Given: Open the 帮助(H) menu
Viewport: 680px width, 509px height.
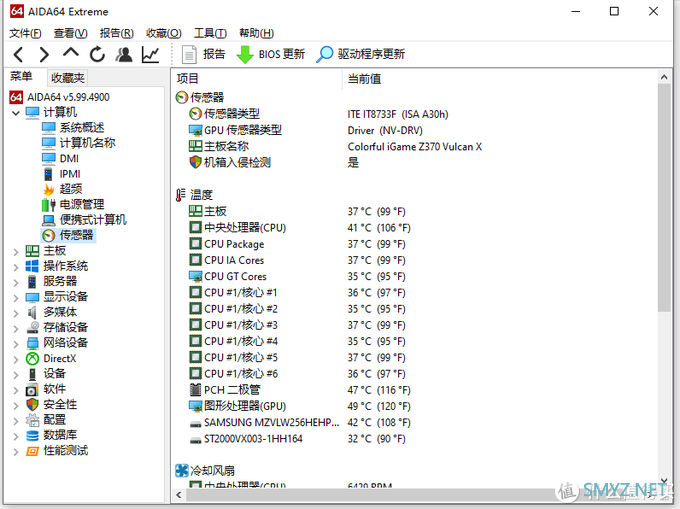Looking at the screenshot, I should tap(256, 33).
